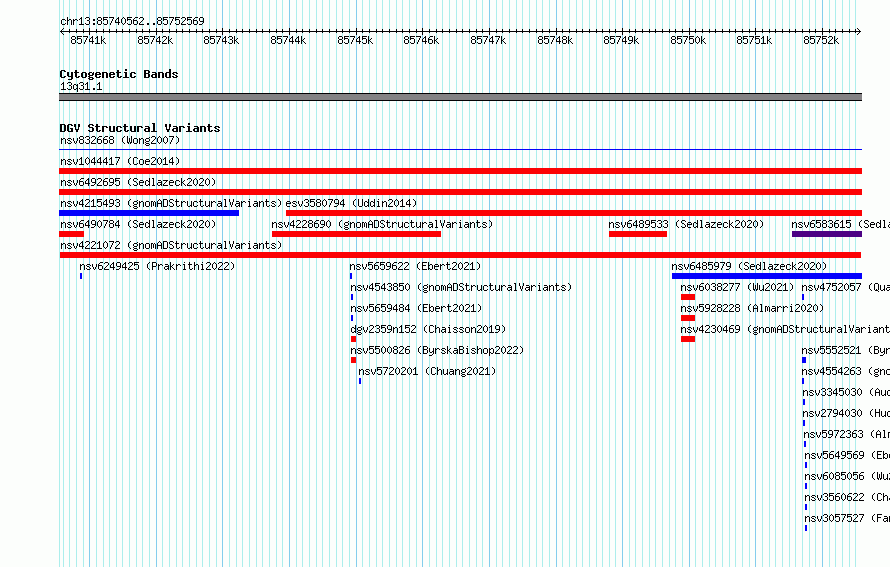Select the nsv6490784 (Sedlazeck2020) label
Image resolution: width=890 pixels, height=567 pixels.
click(x=138, y=224)
